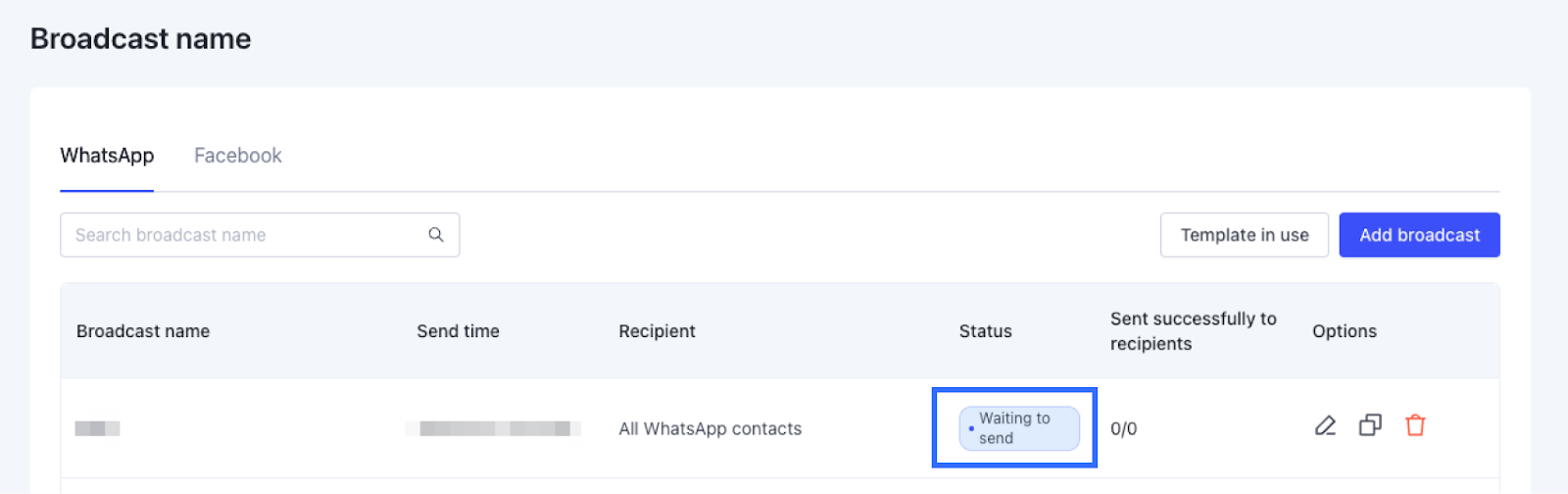Open Template in use
Image resolution: width=1568 pixels, height=494 pixels.
[x=1244, y=235]
